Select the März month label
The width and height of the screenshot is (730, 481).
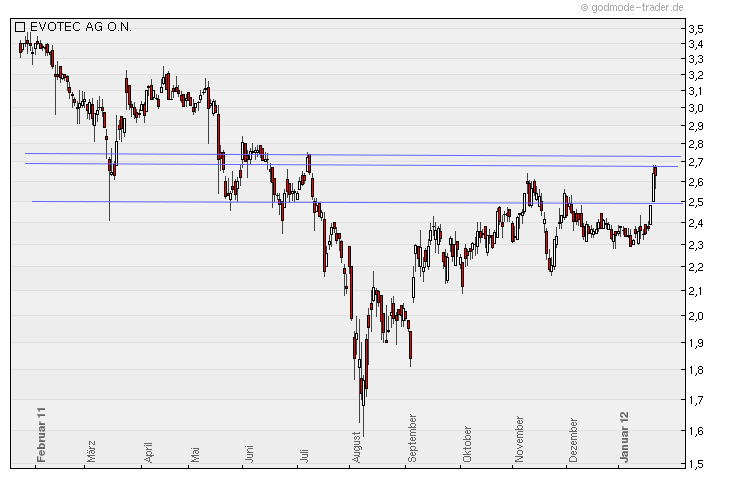(x=91, y=451)
